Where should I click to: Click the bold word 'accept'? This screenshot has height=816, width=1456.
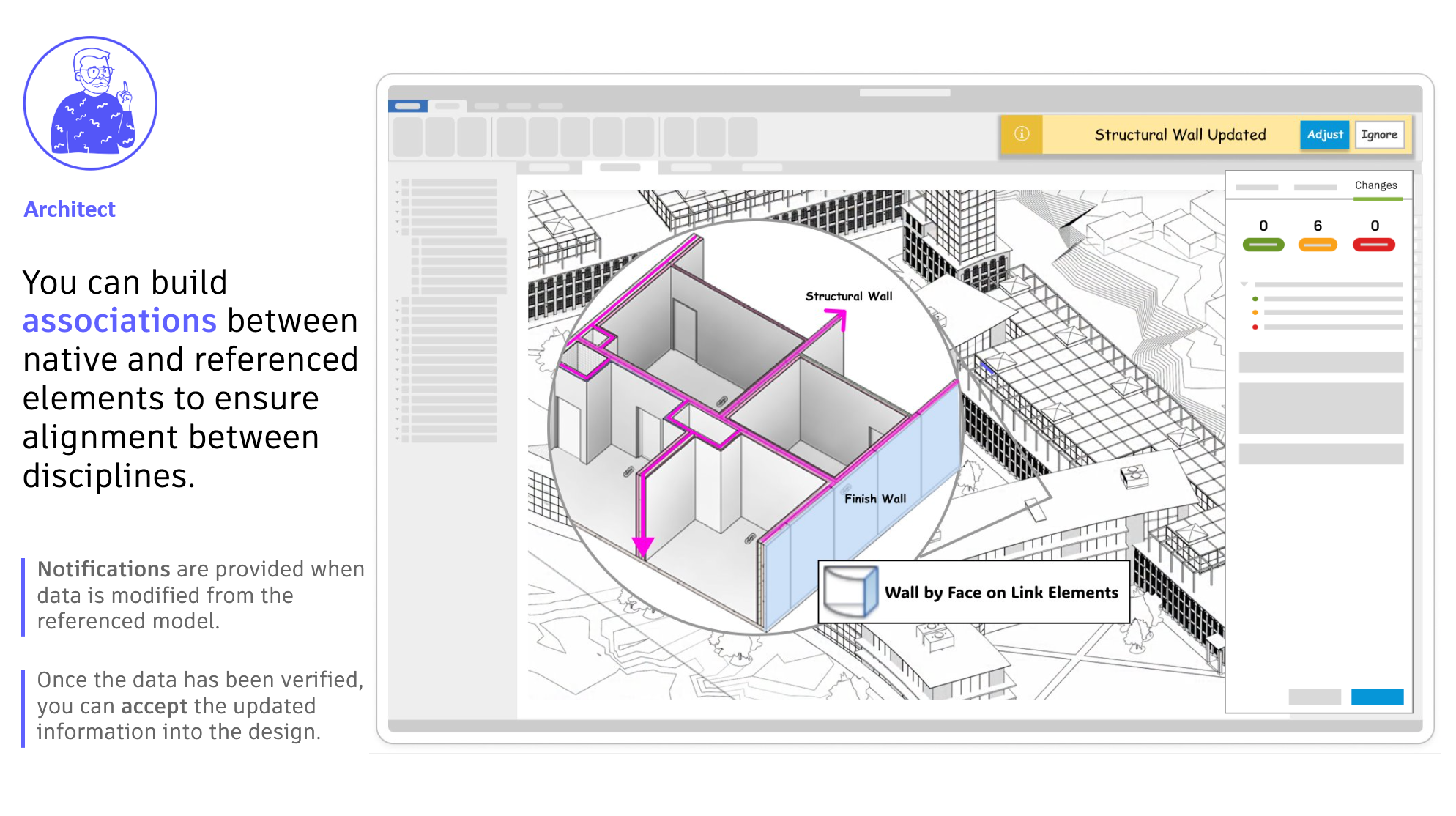155,706
